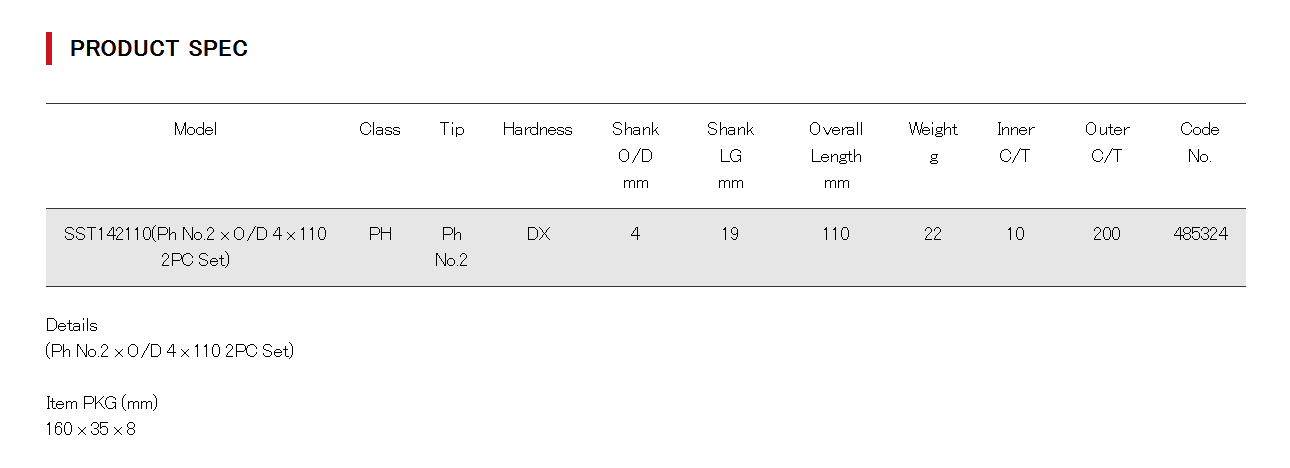Click the outer C/T value 200

[x=1107, y=234]
